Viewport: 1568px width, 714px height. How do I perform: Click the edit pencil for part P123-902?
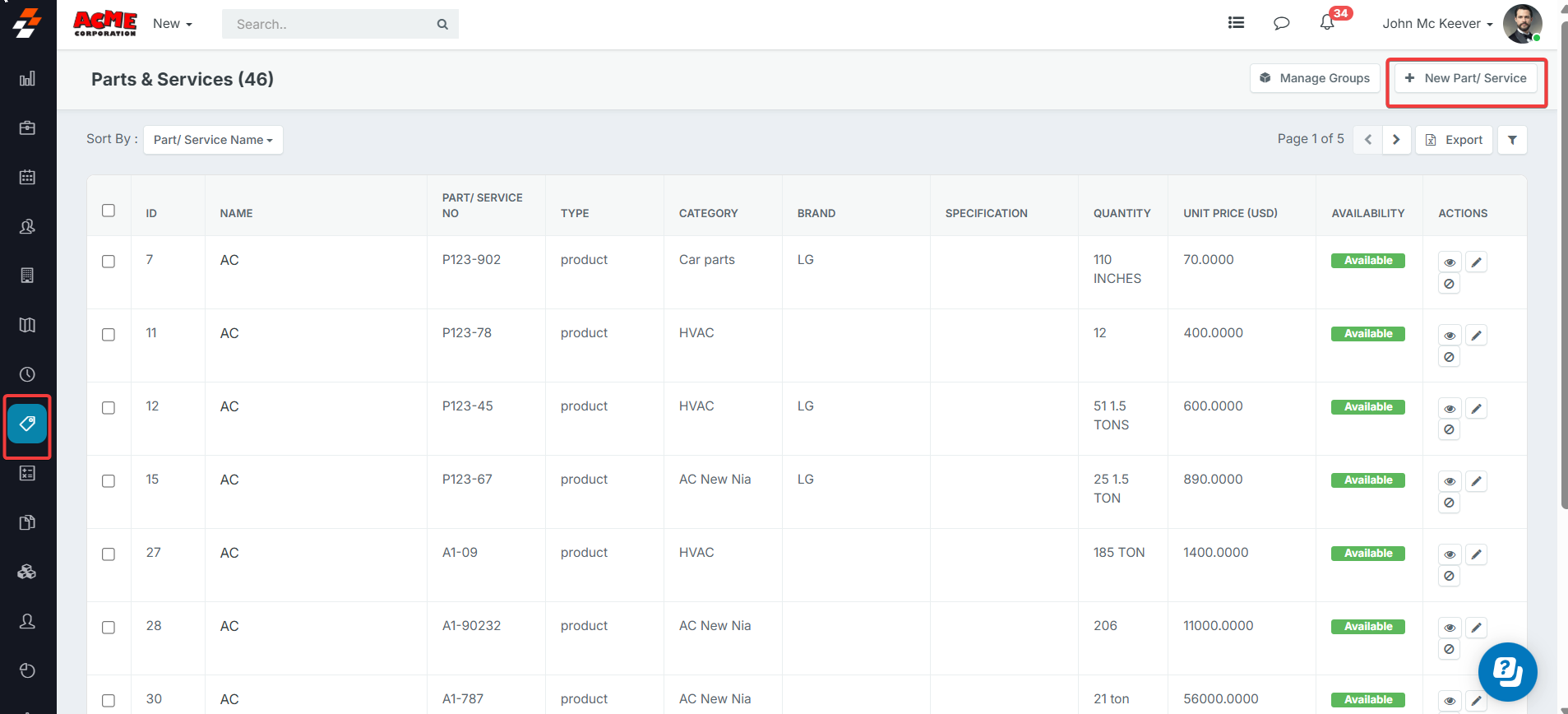[1477, 262]
